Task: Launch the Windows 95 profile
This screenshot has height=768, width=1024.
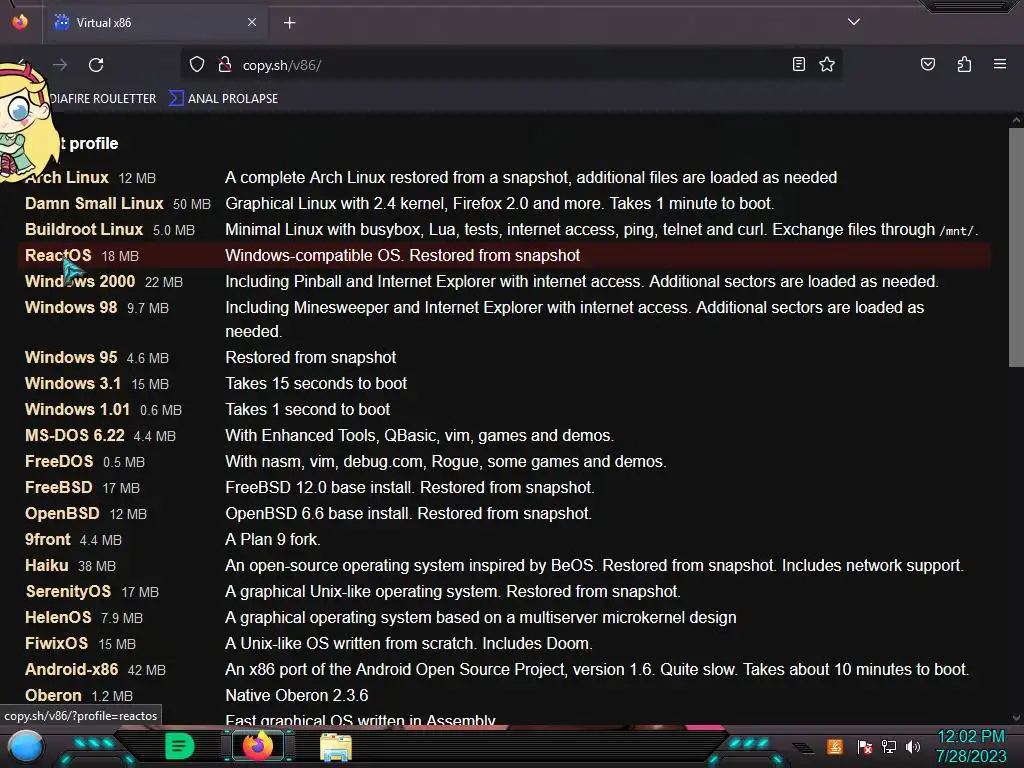Action: (x=71, y=358)
